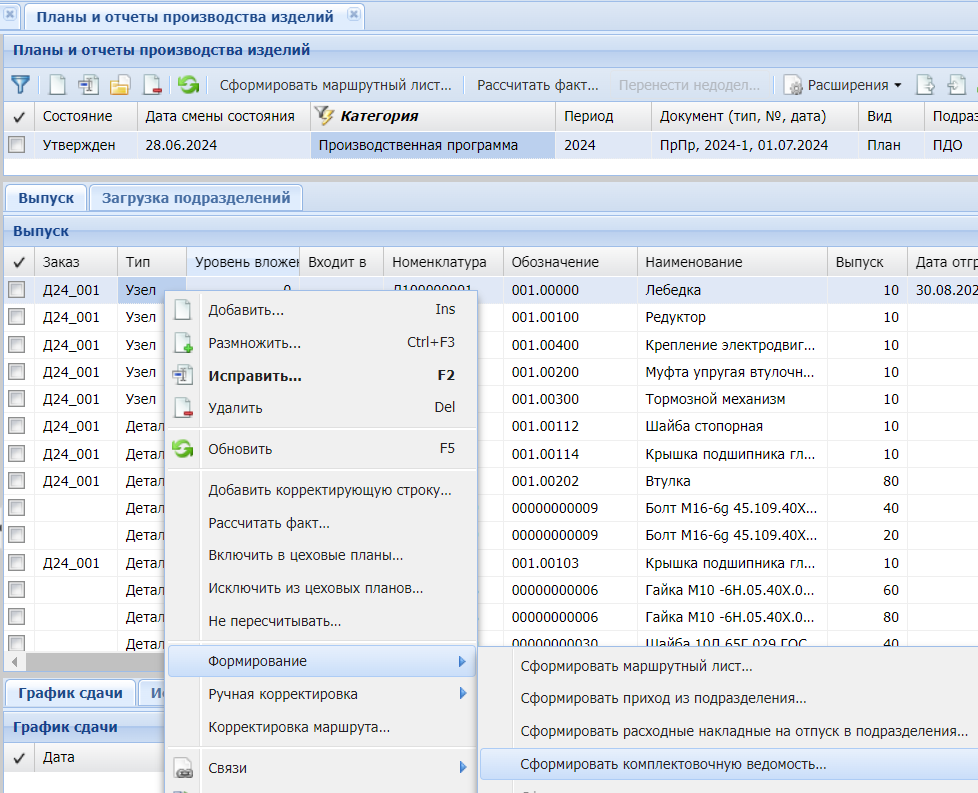This screenshot has height=793, width=978.
Task: Click the filter funnel icon in toolbar
Action: pyautogui.click(x=20, y=85)
